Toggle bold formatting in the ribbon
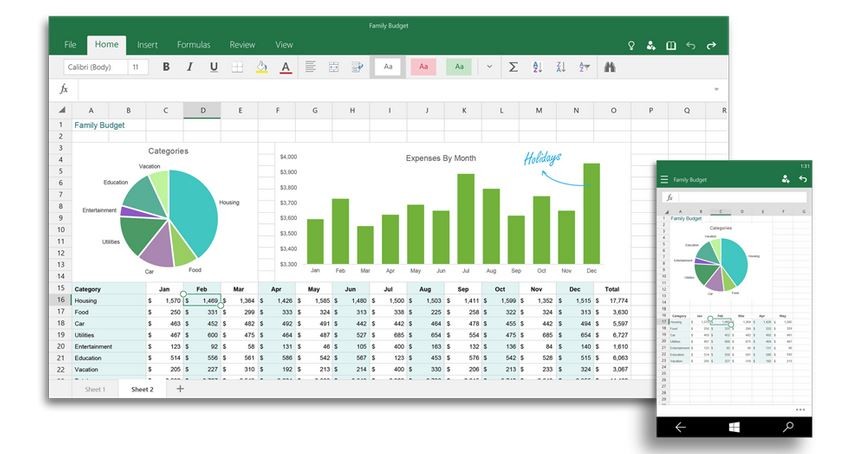This screenshot has height=454, width=842. 166,67
